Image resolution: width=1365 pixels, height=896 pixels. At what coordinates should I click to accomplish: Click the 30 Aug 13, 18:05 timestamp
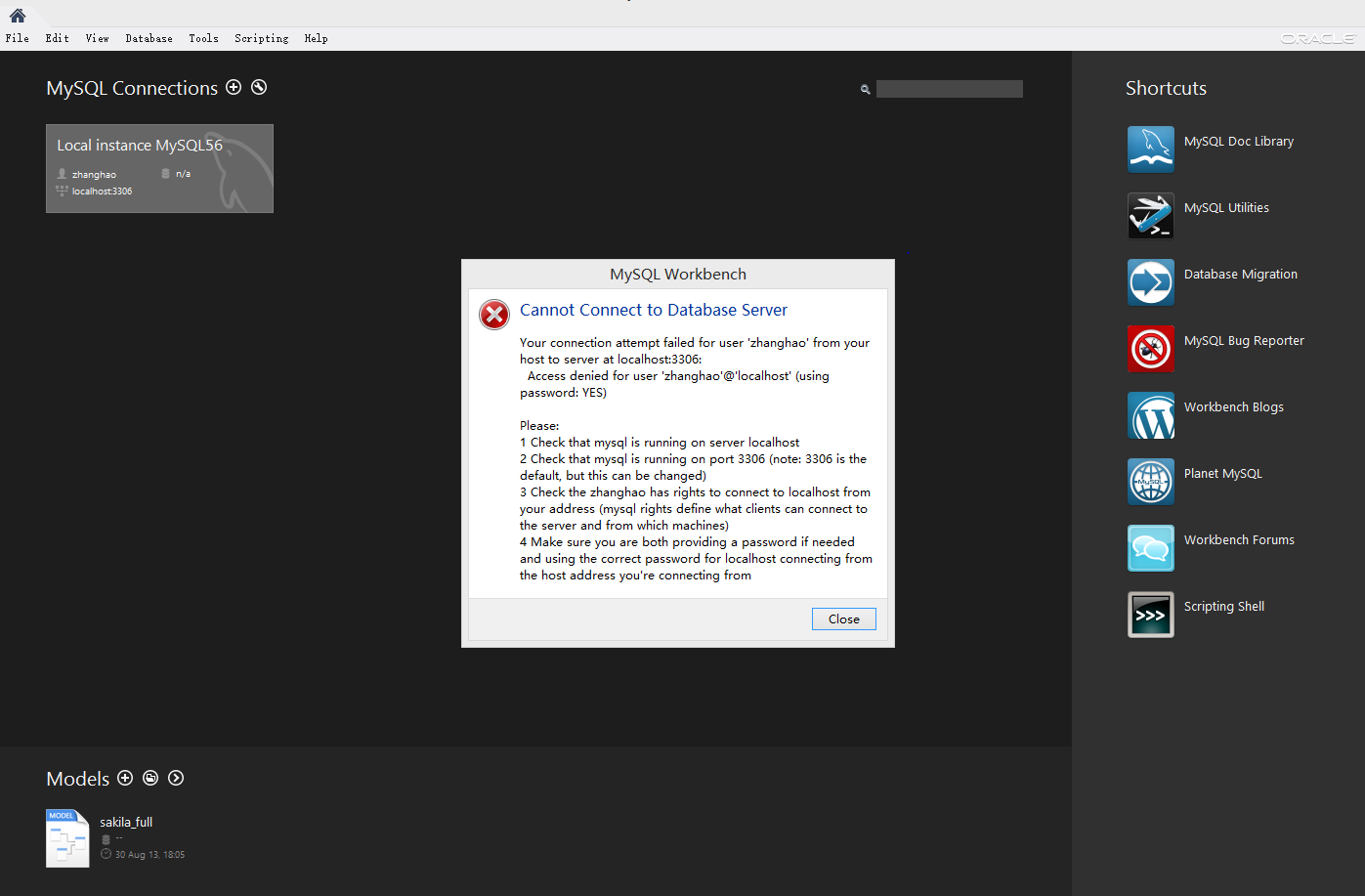149,855
